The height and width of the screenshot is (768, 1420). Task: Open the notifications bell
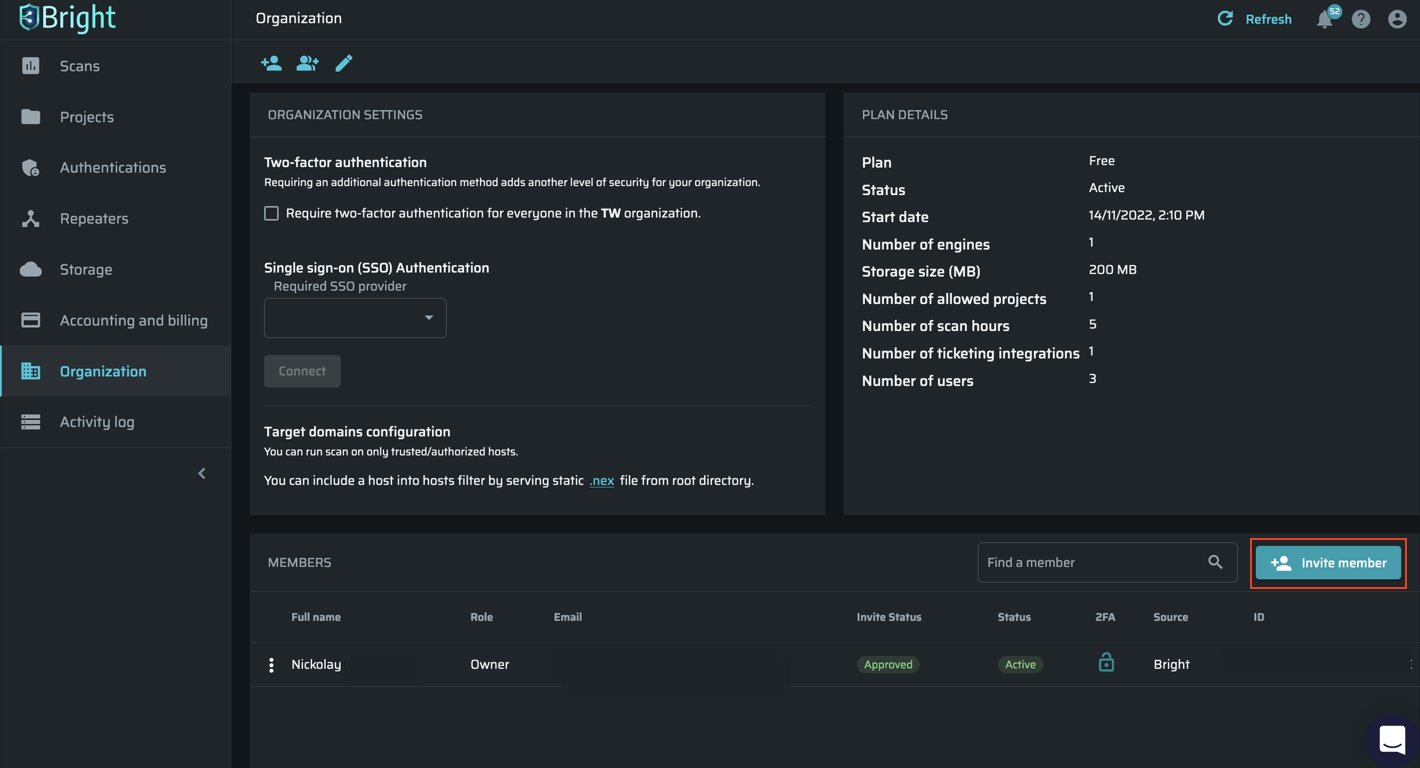[x=1325, y=19]
